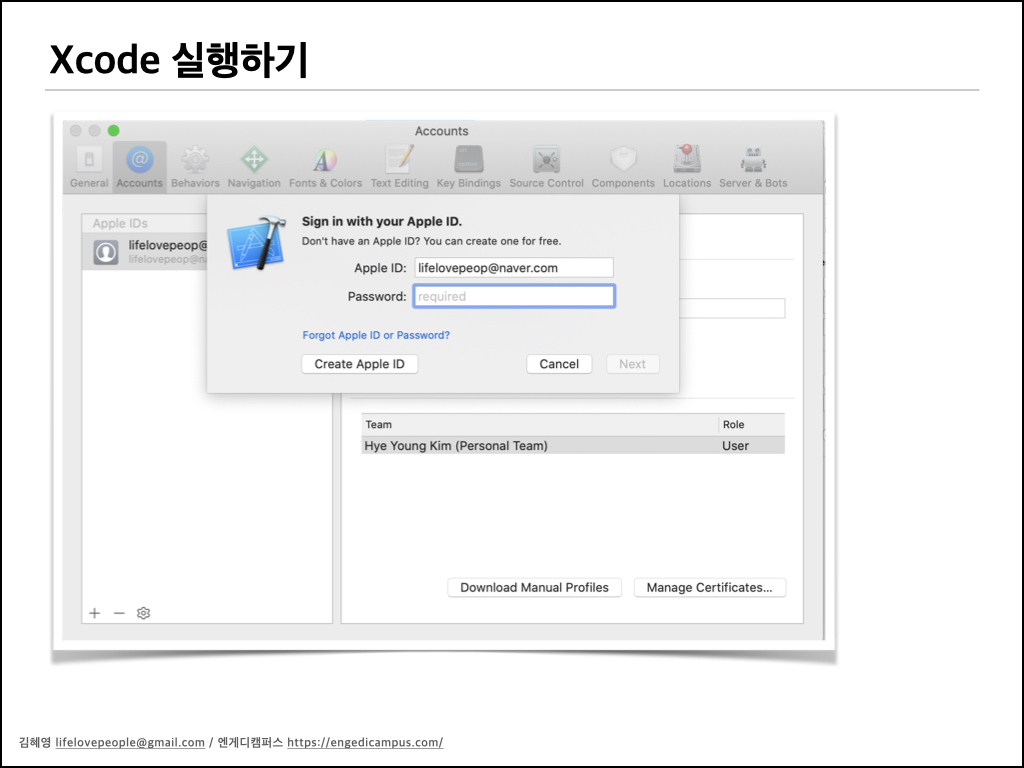Focus the Apple ID text field
Screen dimensions: 1024x768
coord(514,268)
